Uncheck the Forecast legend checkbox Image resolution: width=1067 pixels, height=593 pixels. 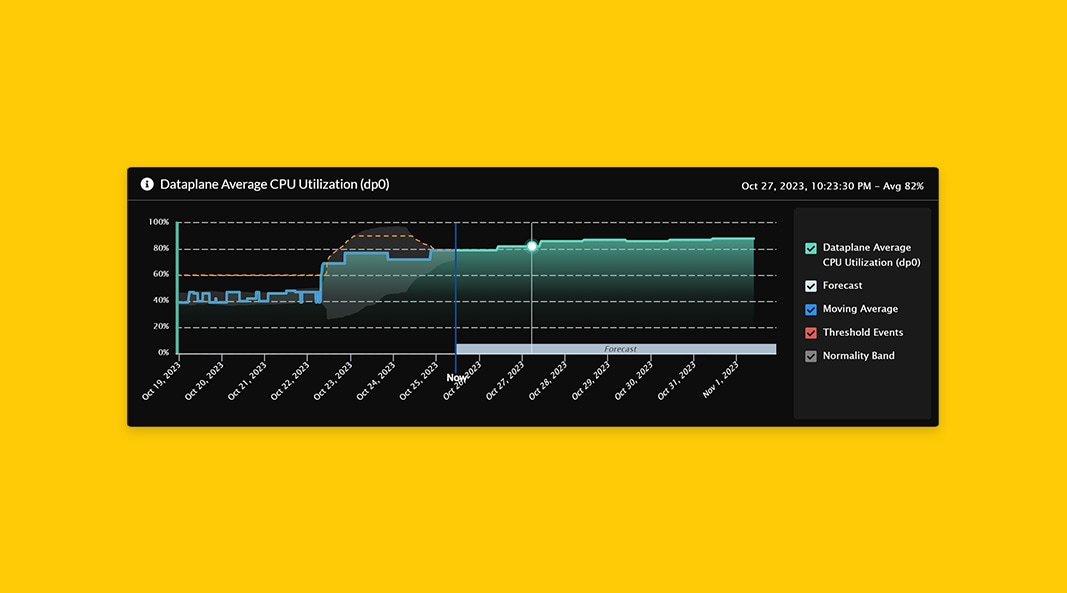811,286
